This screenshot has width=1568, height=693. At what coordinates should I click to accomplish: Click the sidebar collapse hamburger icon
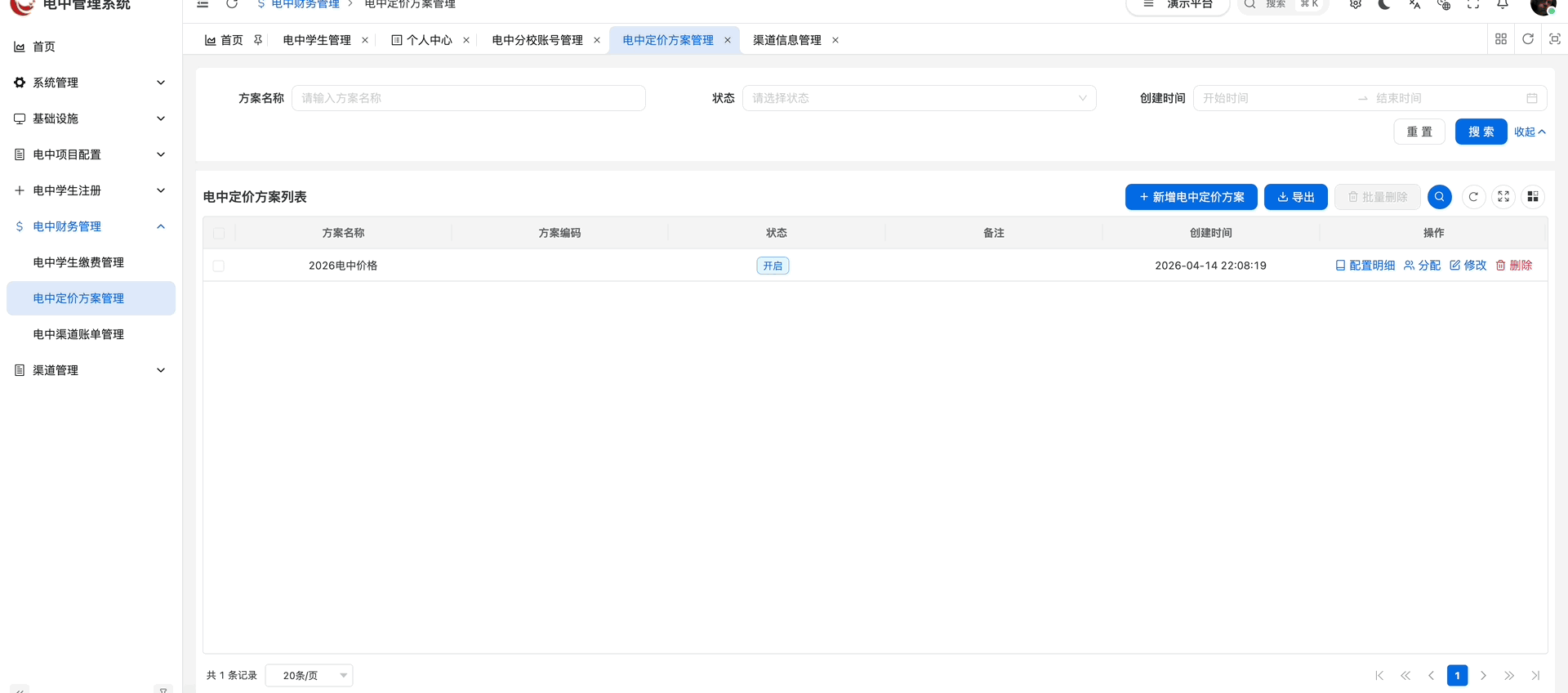tap(203, 4)
